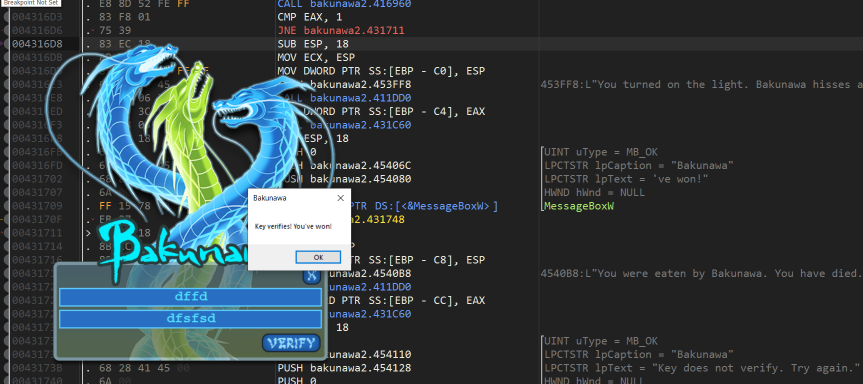Toggle breakpoint dot beside address 0043170F
The height and width of the screenshot is (384, 863).
pos(6,220)
